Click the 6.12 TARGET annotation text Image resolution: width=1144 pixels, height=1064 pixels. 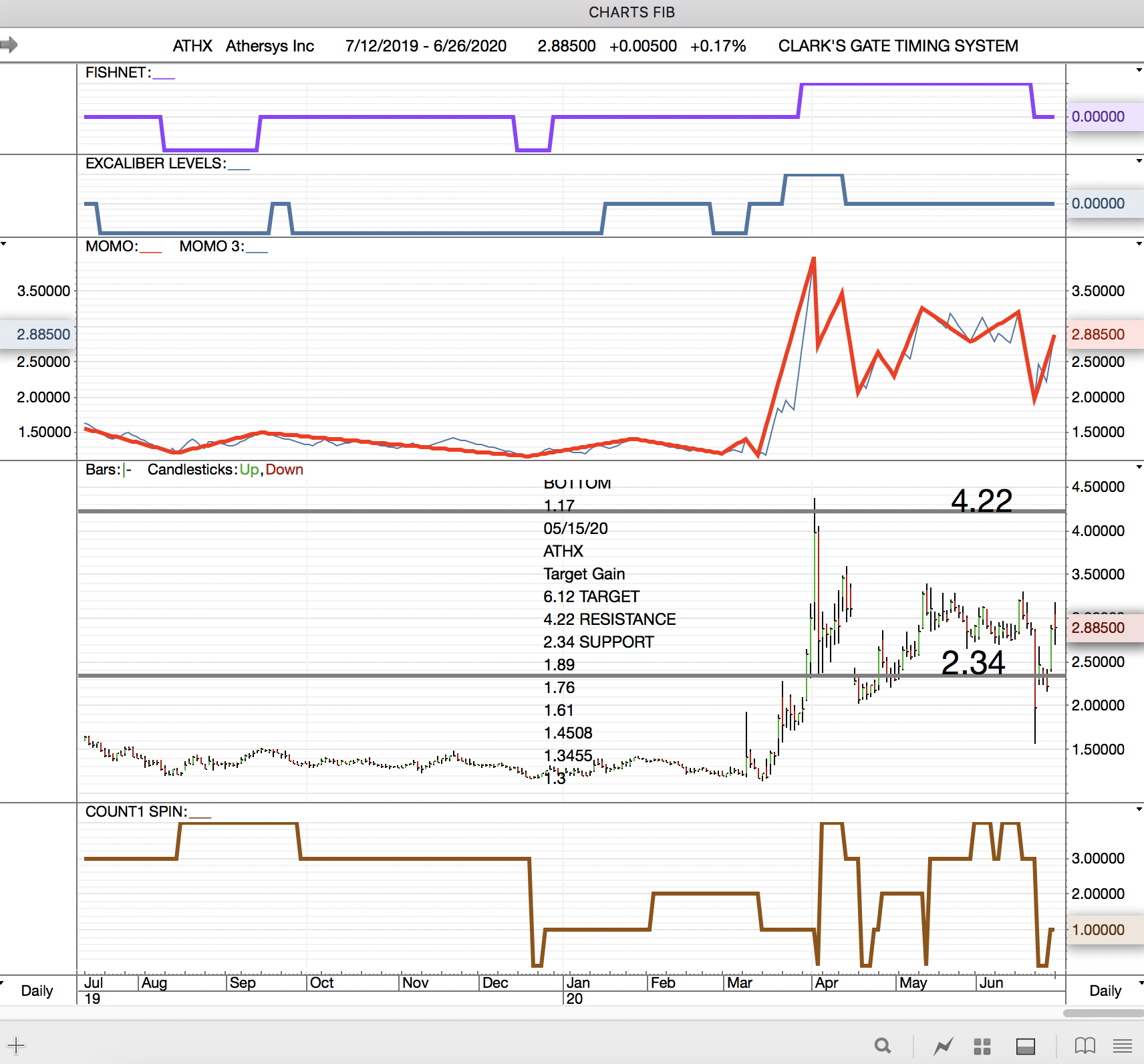591,596
